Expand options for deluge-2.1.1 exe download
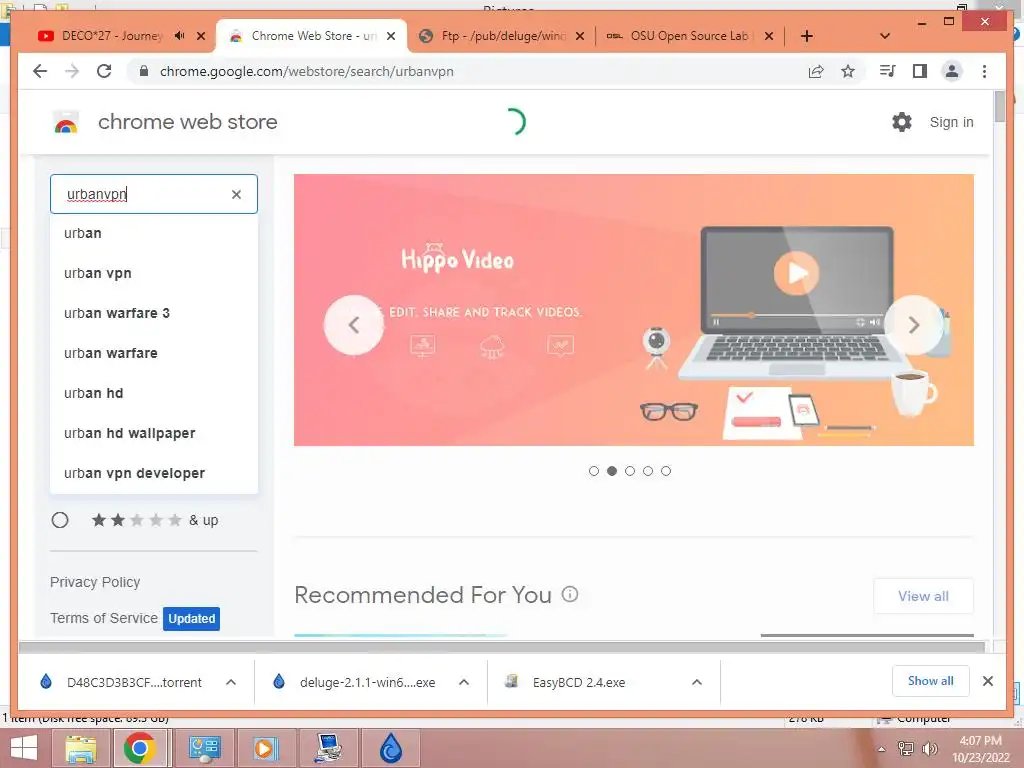 [x=464, y=682]
